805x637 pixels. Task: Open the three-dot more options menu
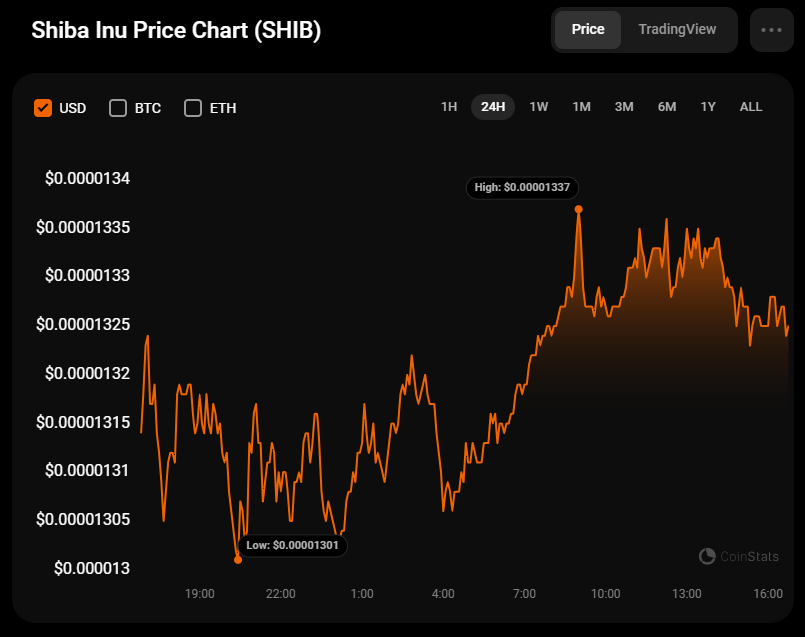[x=771, y=30]
